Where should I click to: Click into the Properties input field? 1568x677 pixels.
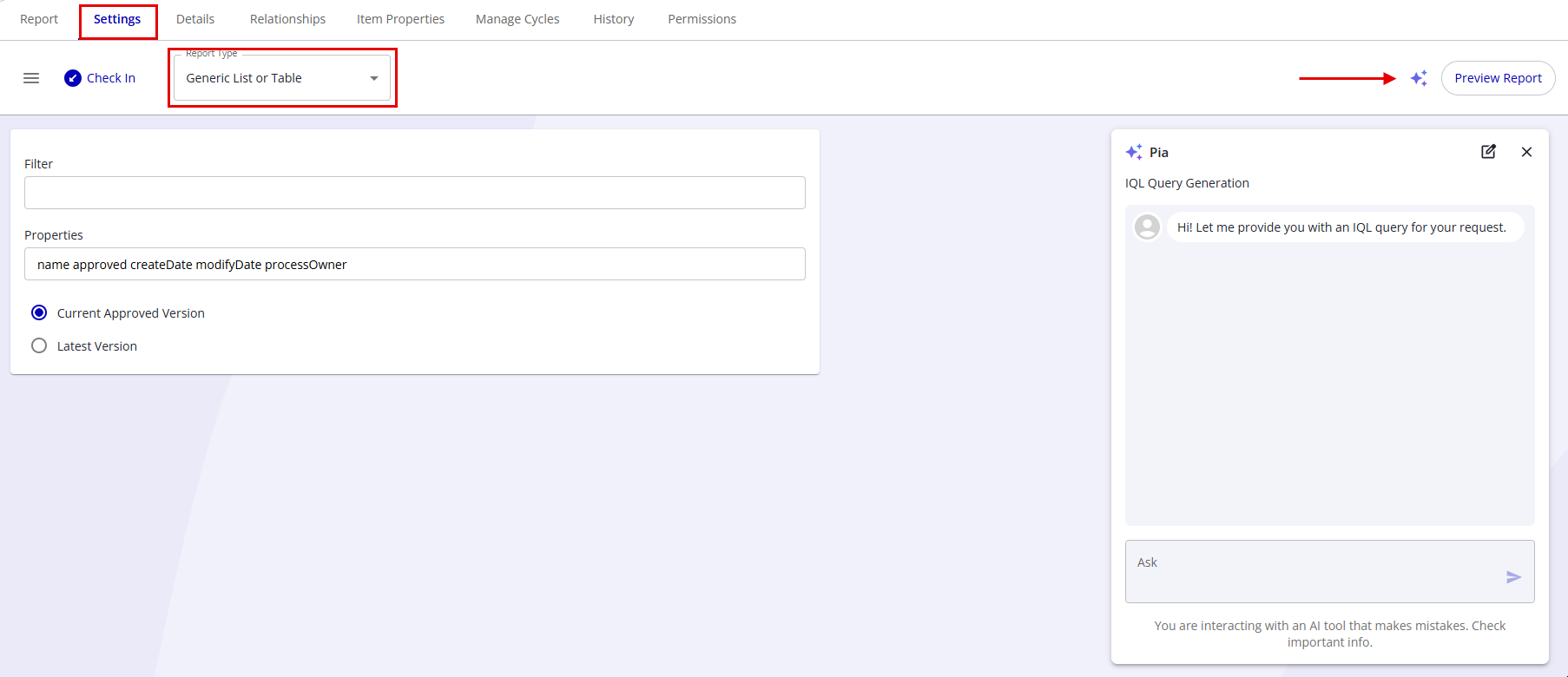415,264
